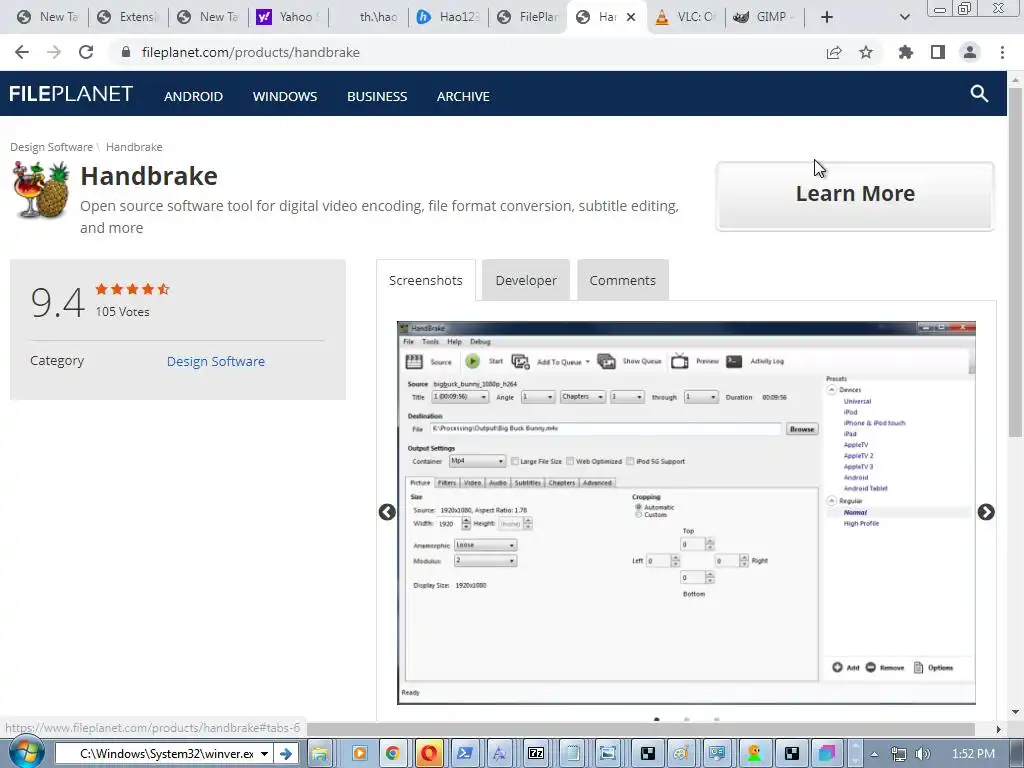Click the Handbrake pineapple cocktail icon
The image size is (1024, 768).
click(x=40, y=190)
